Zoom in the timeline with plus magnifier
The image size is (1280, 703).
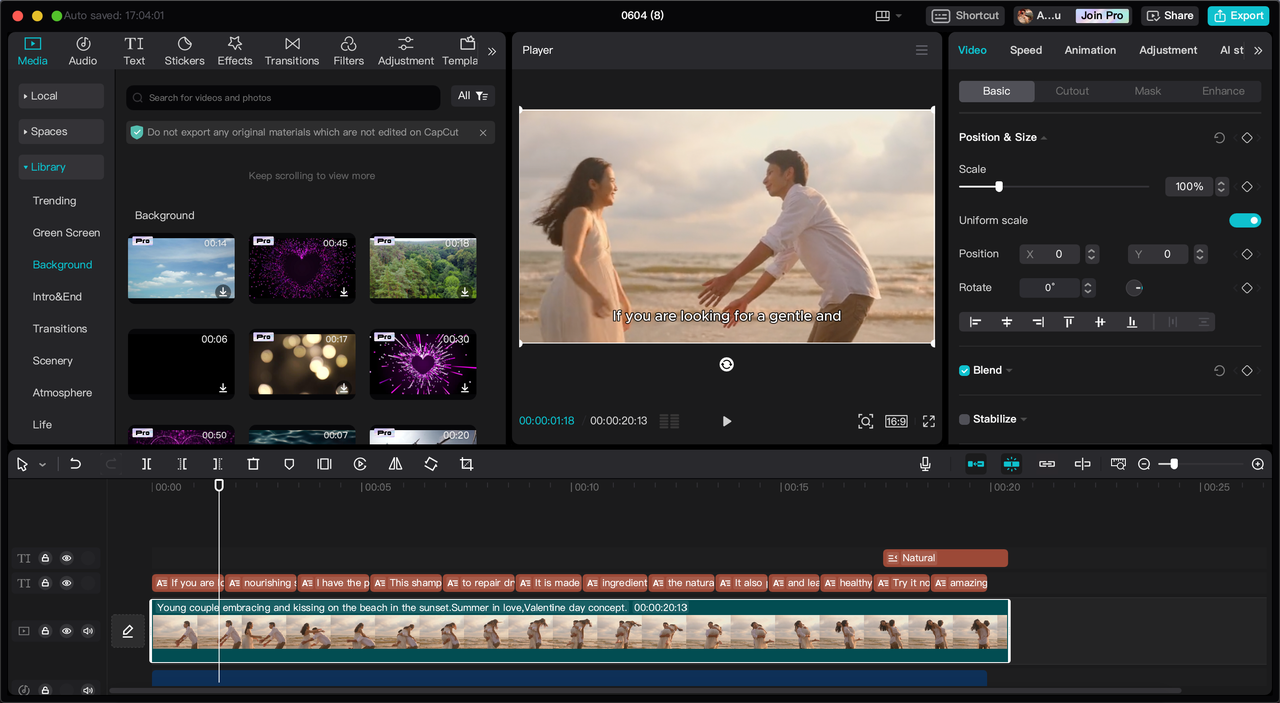pyautogui.click(x=1258, y=464)
